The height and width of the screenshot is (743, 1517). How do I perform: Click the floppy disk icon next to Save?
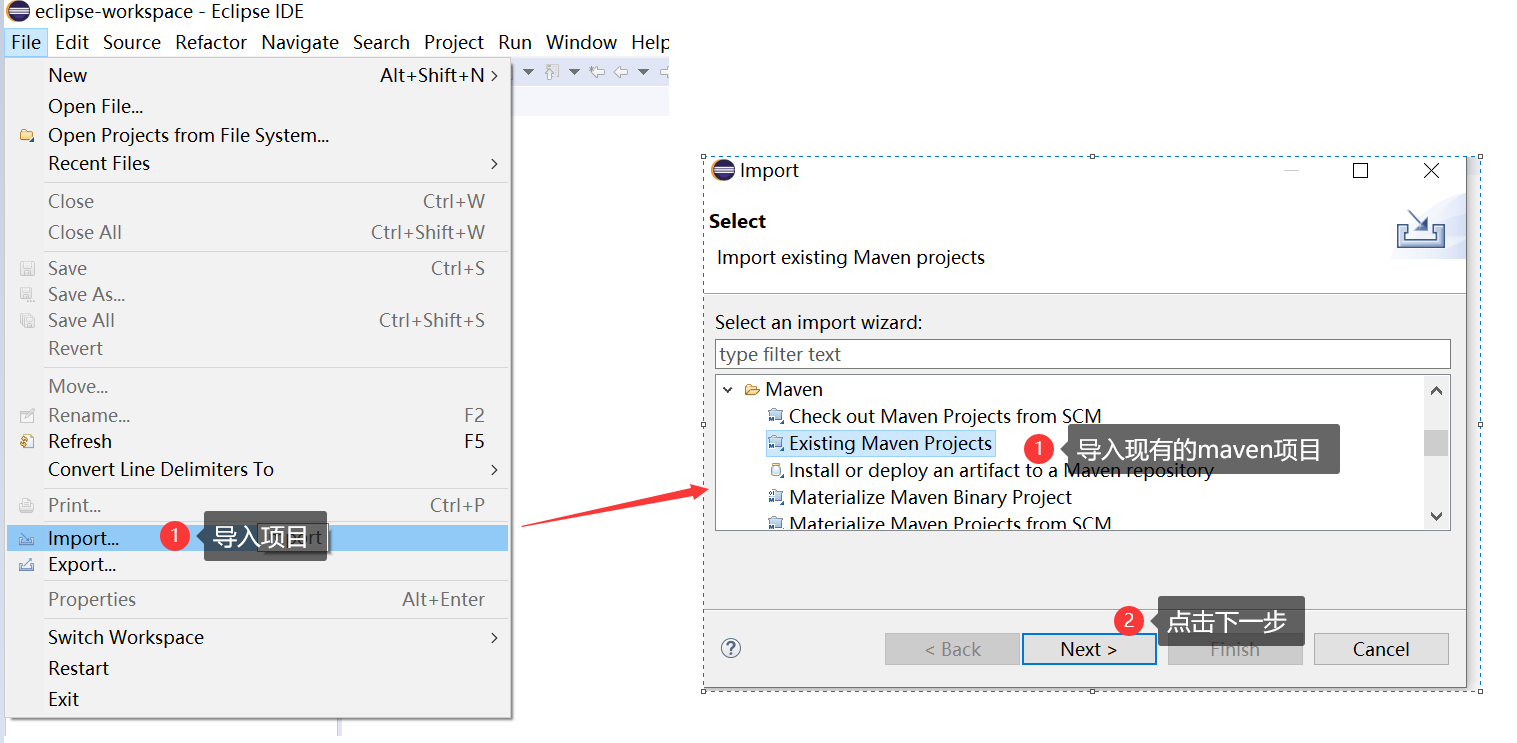click(27, 269)
